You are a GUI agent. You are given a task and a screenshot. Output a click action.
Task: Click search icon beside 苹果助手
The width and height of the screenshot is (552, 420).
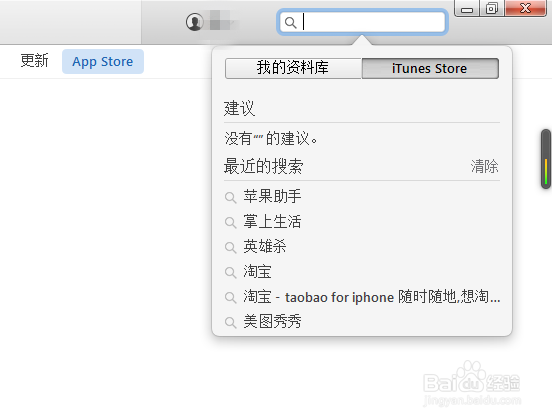point(230,197)
